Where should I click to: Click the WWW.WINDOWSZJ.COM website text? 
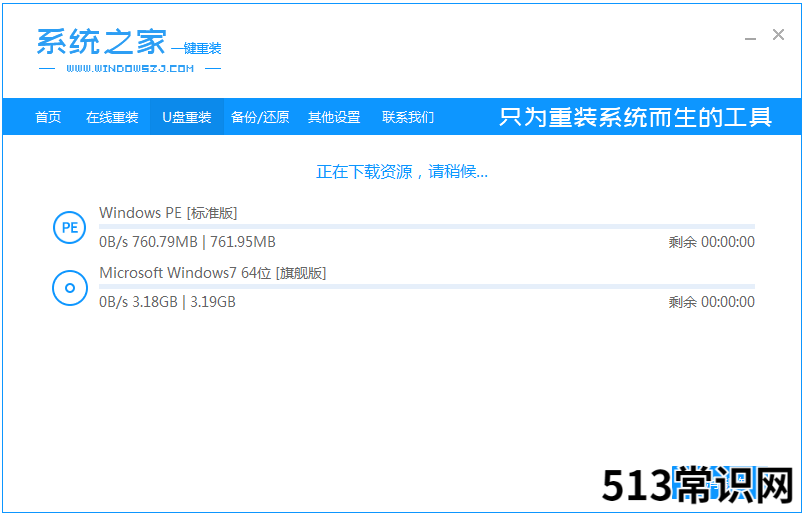[130, 68]
